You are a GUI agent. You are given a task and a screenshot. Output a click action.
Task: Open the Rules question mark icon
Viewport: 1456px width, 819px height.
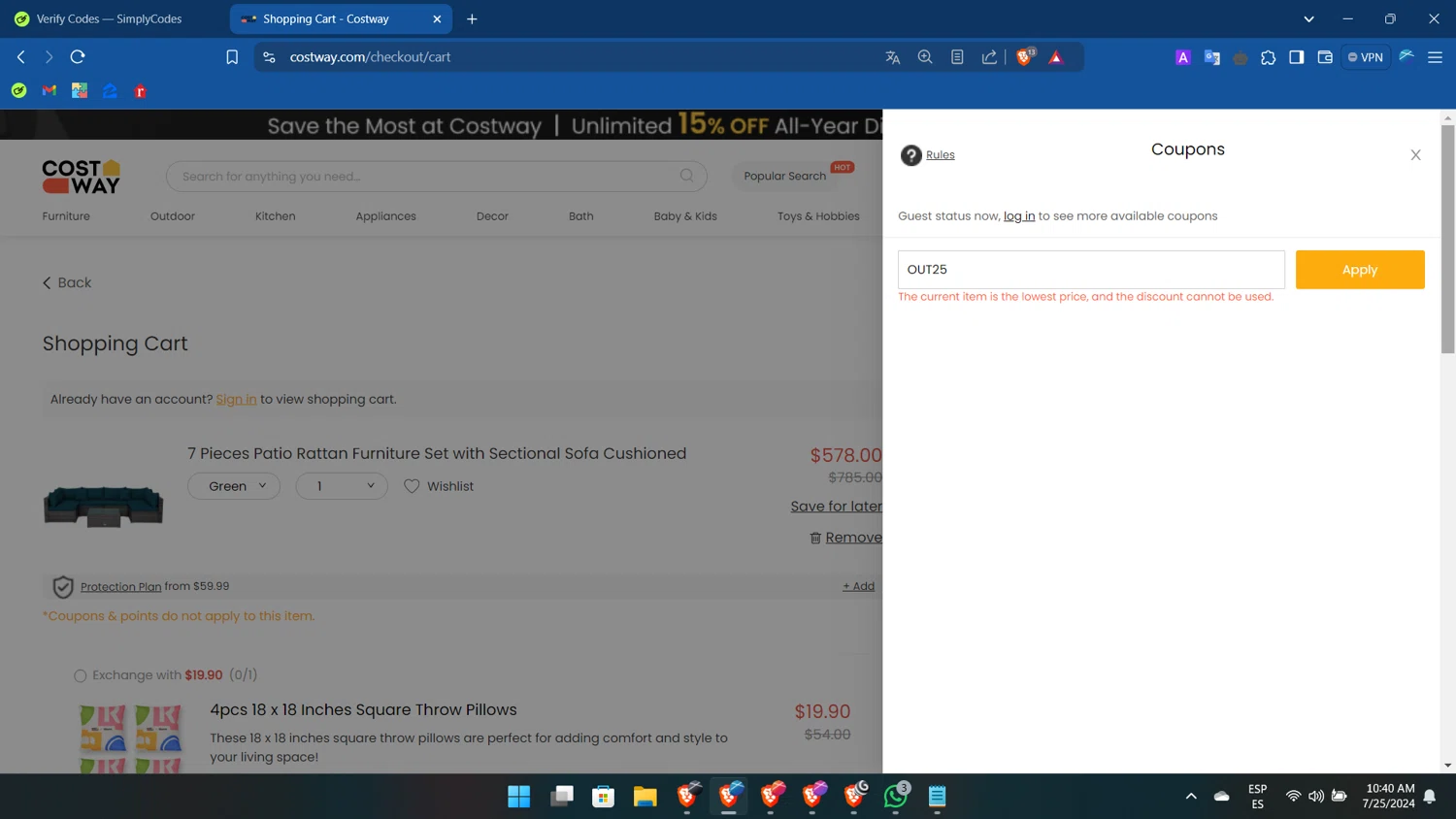tap(910, 155)
